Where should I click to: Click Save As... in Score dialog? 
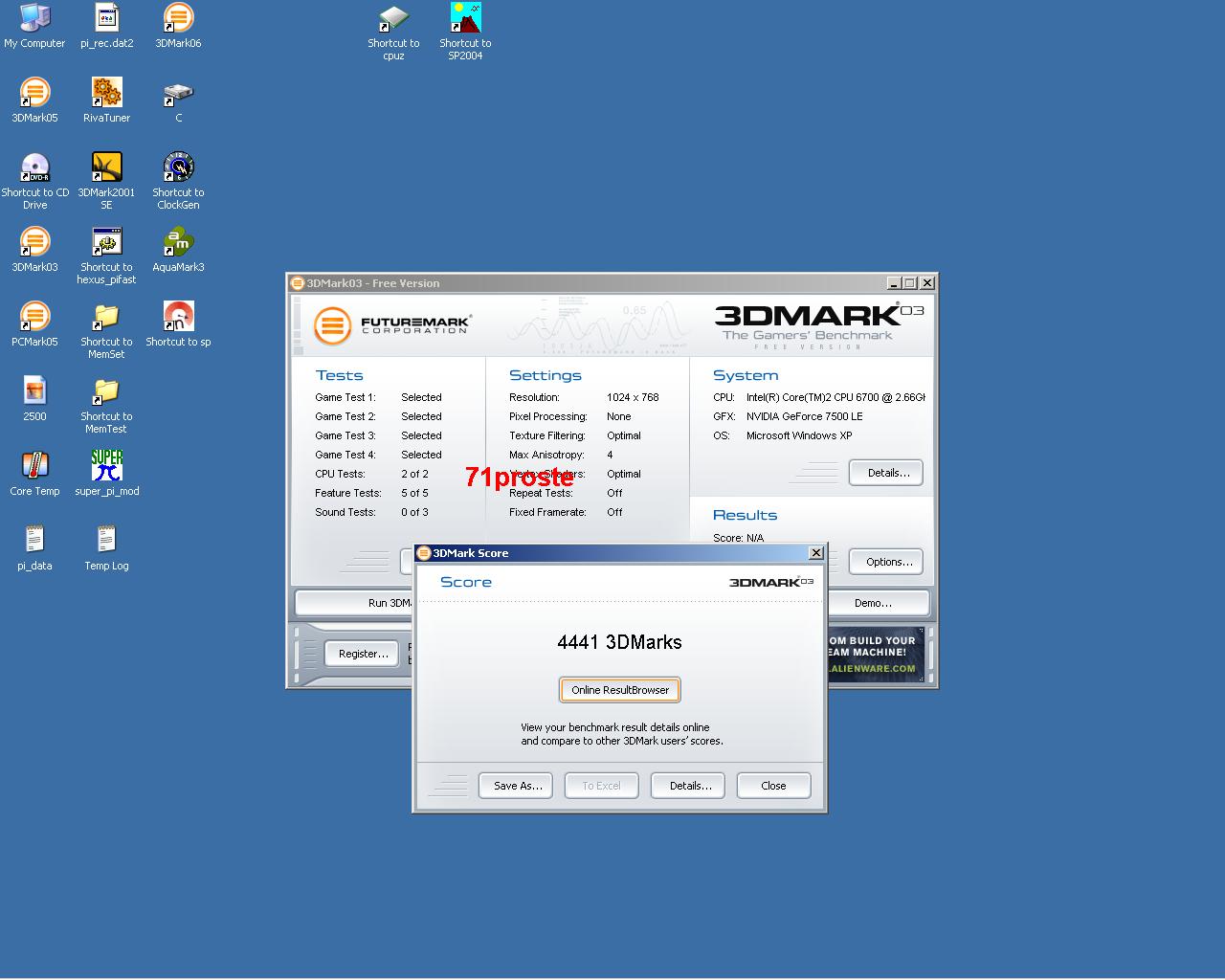pyautogui.click(x=517, y=786)
